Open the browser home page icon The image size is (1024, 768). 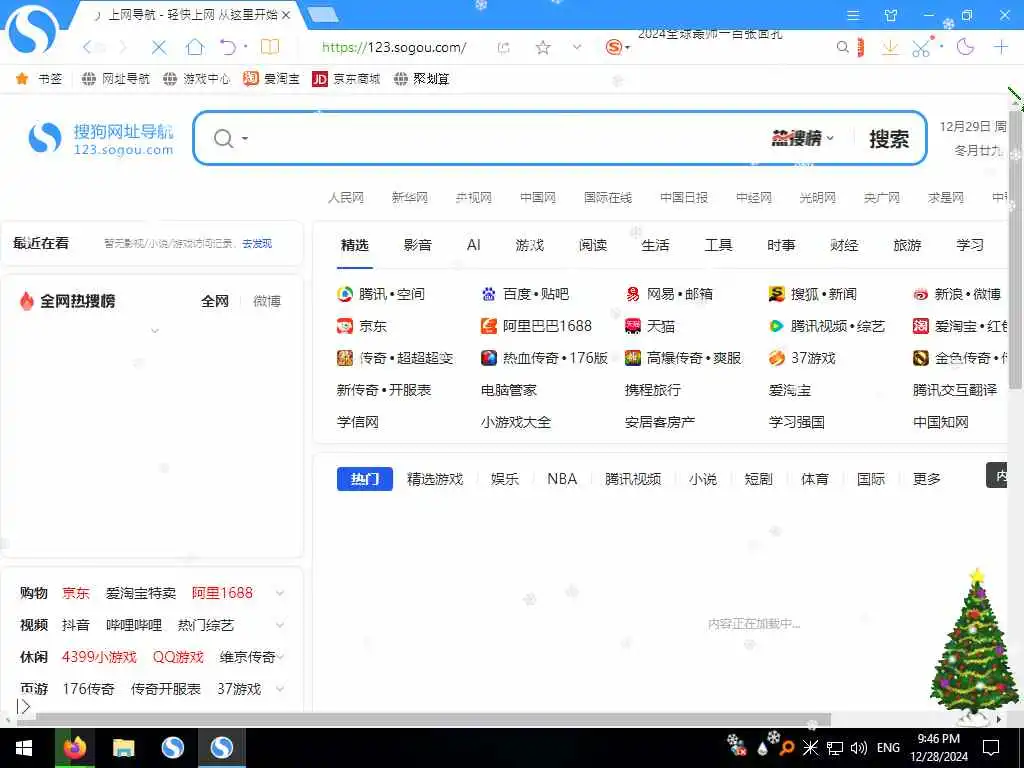click(x=195, y=47)
